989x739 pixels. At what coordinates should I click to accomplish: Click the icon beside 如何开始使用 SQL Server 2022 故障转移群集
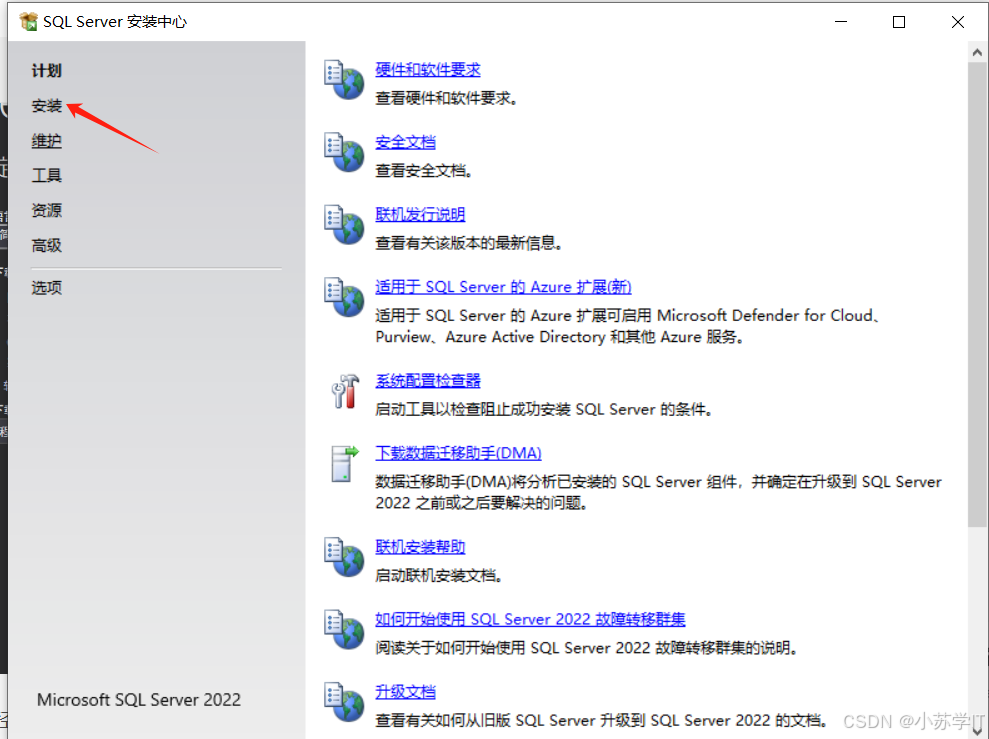[344, 630]
